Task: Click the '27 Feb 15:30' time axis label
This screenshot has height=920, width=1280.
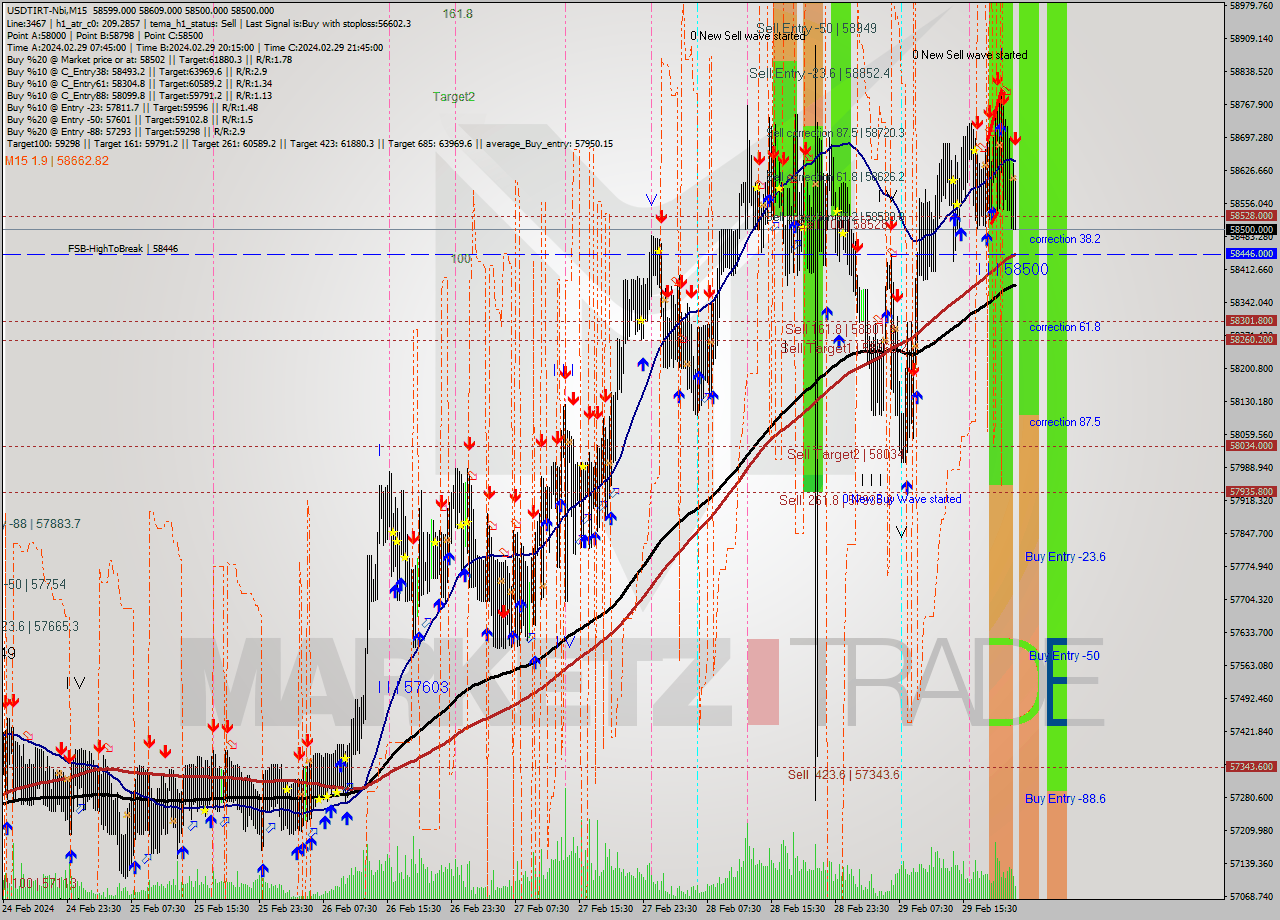Action: [x=605, y=909]
